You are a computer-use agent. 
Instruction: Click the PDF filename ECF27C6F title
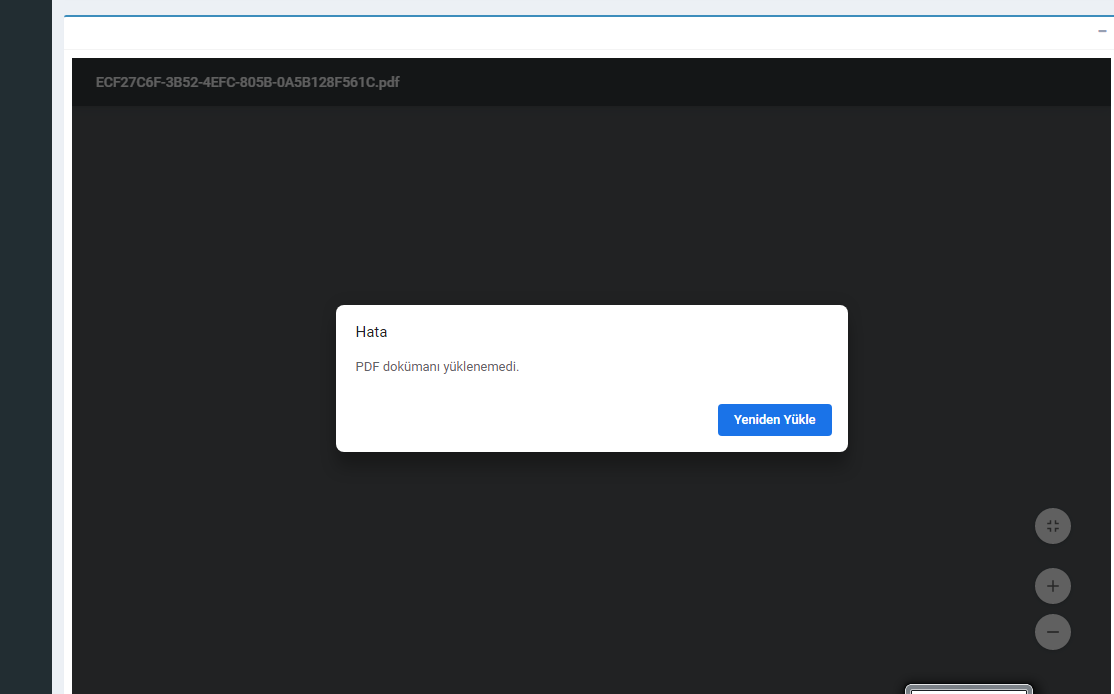247,82
